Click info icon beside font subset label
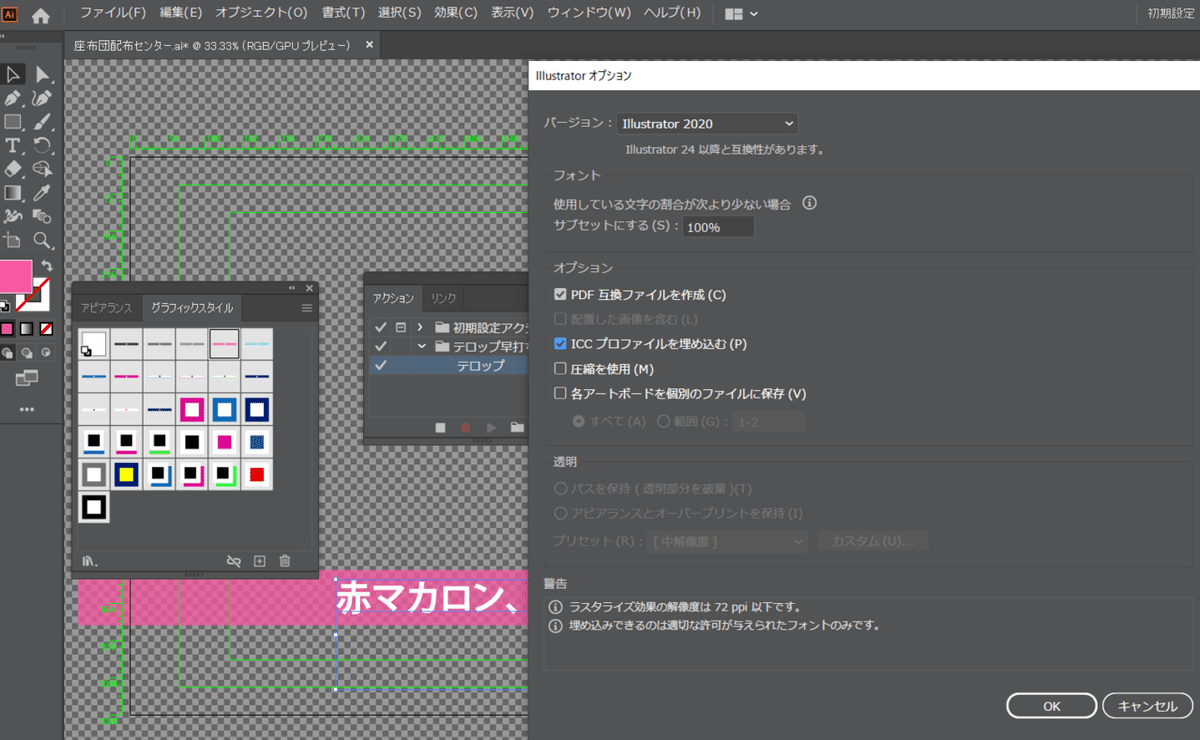 pyautogui.click(x=810, y=203)
